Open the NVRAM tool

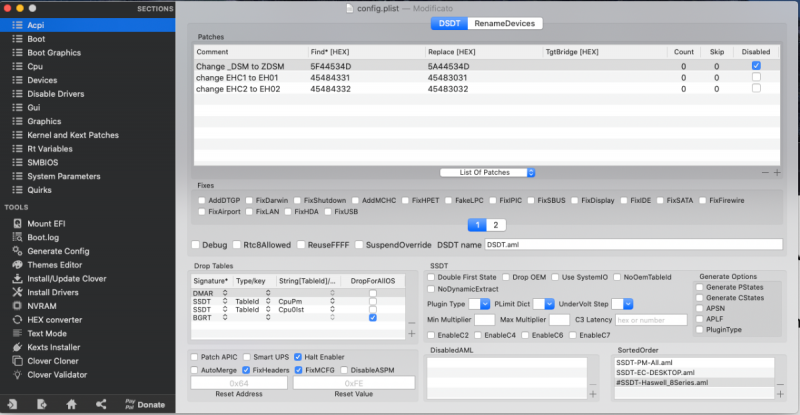44,306
